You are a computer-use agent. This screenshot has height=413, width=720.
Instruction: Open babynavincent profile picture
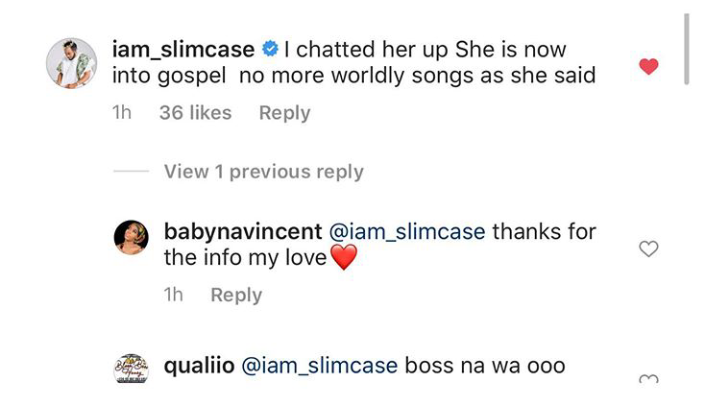pos(131,238)
